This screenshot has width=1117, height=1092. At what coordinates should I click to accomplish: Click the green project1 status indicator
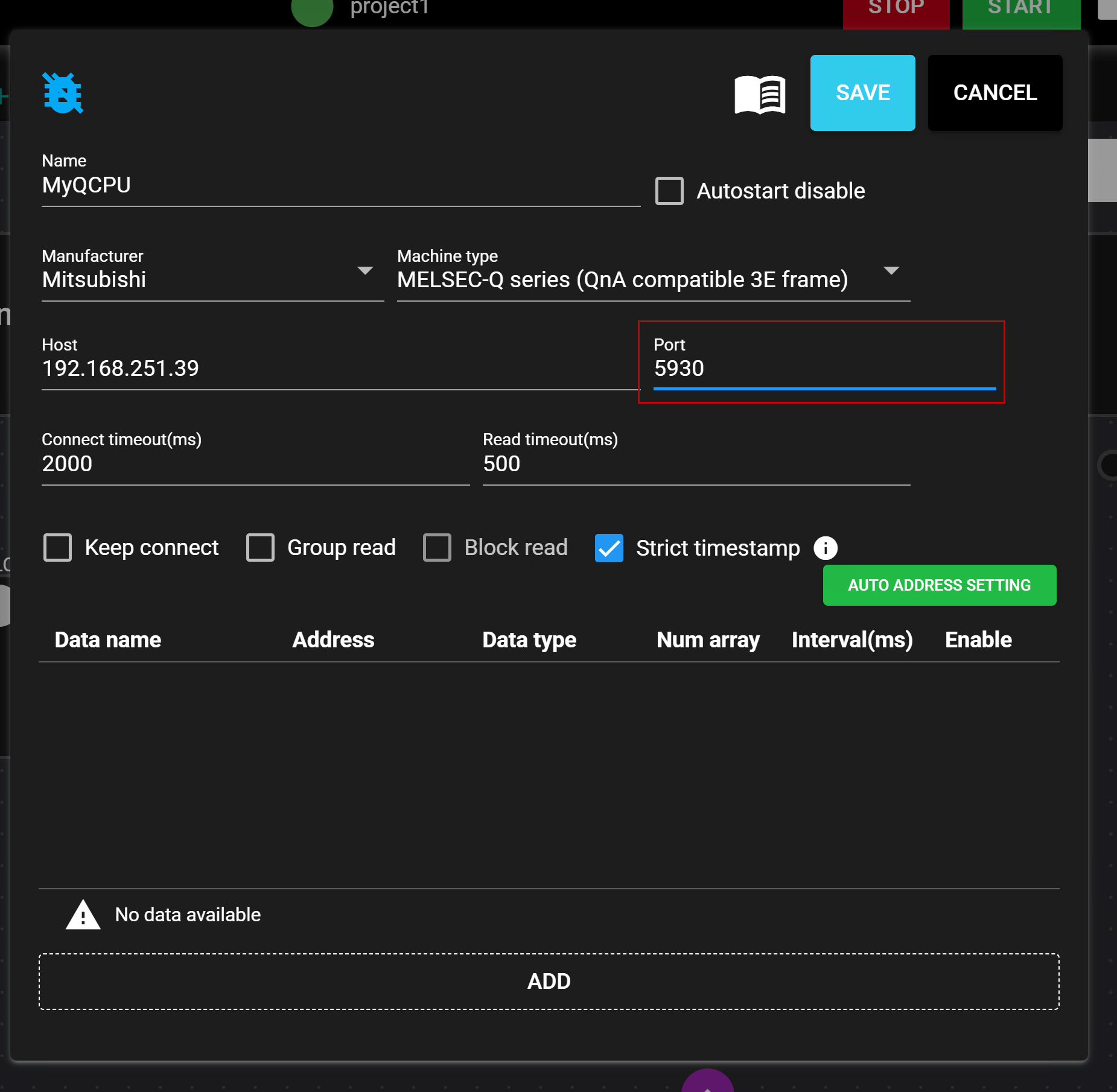click(312, 11)
